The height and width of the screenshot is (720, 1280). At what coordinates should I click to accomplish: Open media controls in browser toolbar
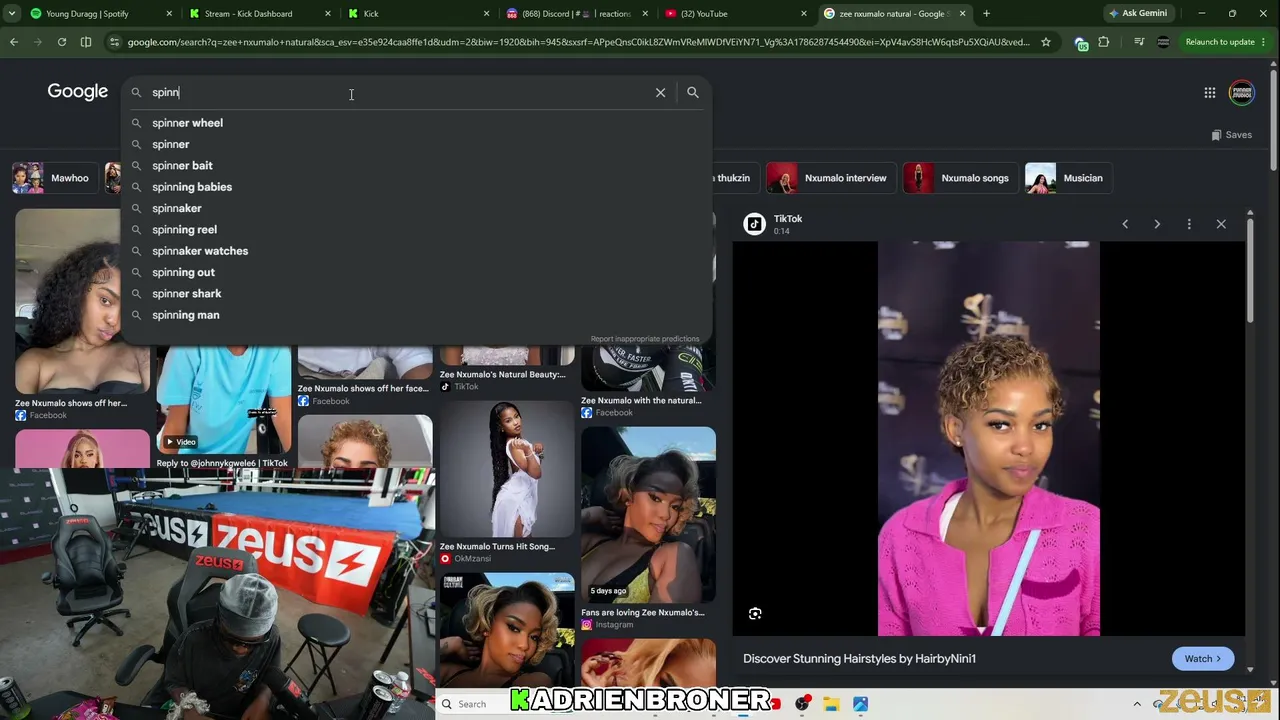(1139, 42)
